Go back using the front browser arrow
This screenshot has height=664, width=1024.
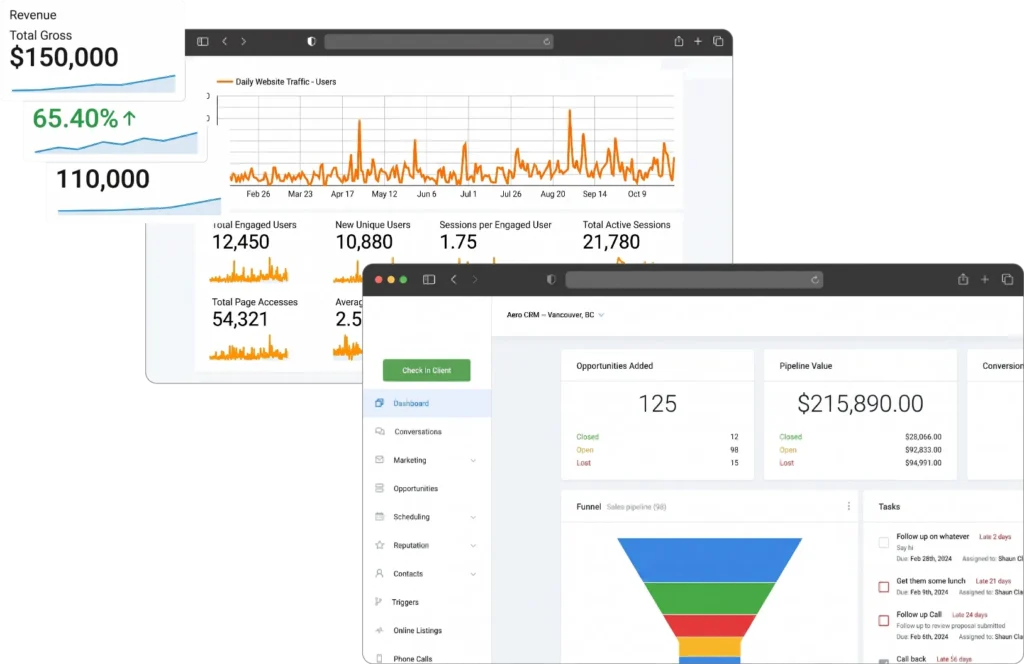coord(454,279)
